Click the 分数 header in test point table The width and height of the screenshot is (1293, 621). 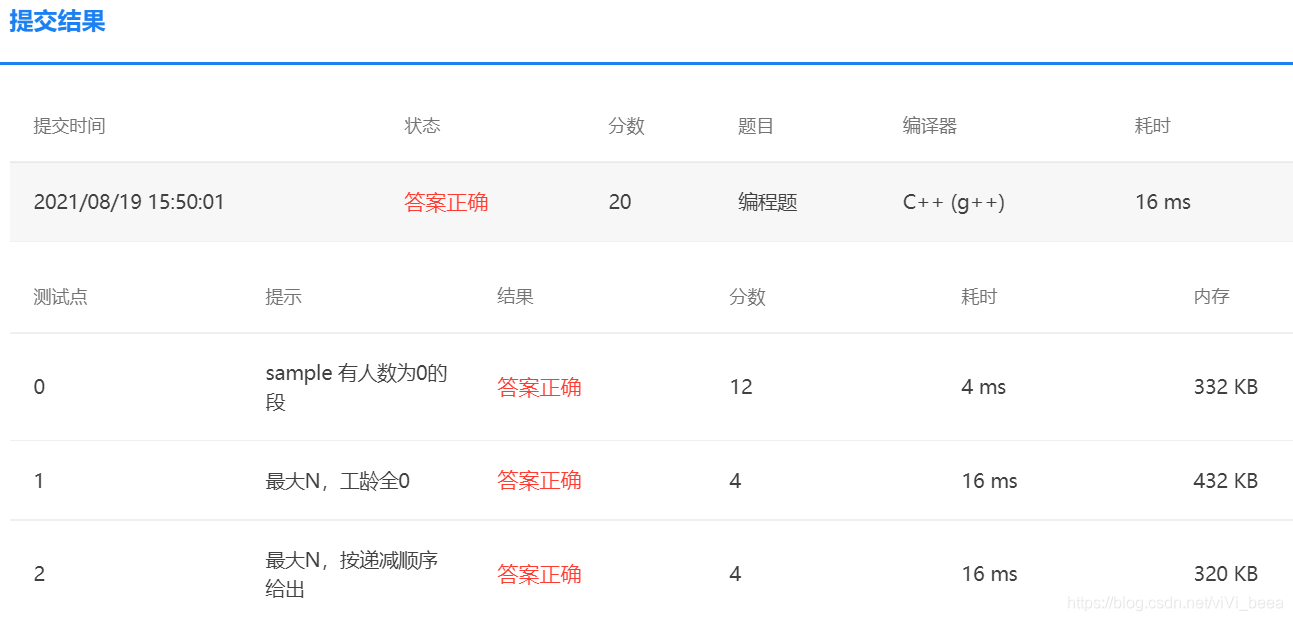point(747,297)
